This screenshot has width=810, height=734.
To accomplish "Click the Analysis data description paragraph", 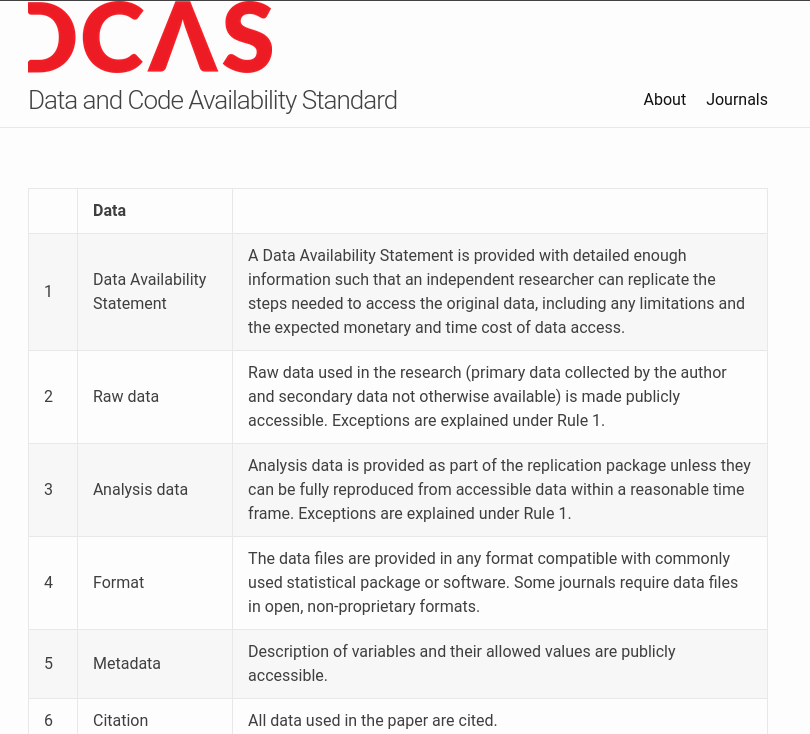I will pos(499,489).
